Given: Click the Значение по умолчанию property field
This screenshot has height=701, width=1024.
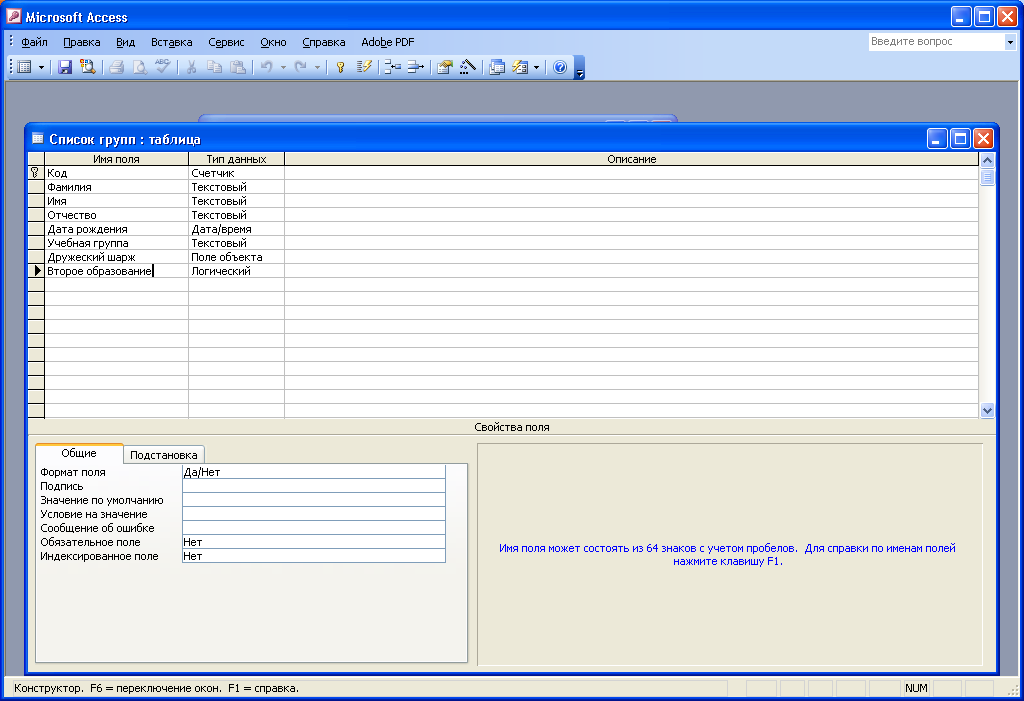Looking at the screenshot, I should pos(313,500).
